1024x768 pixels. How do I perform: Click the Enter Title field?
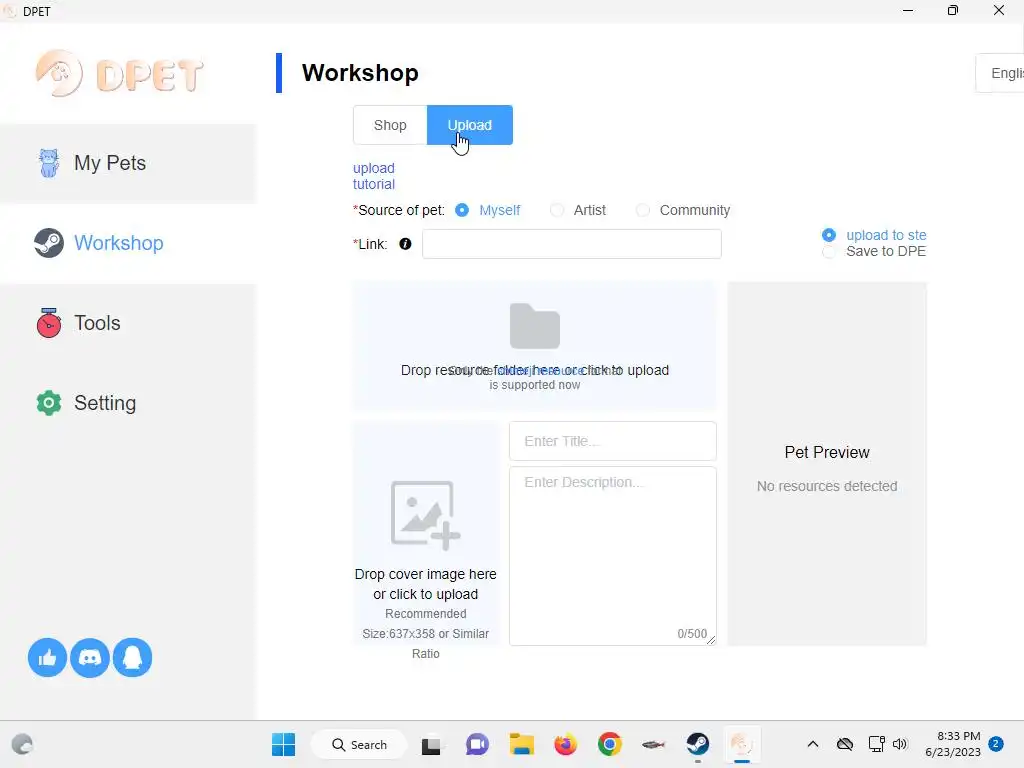click(613, 441)
